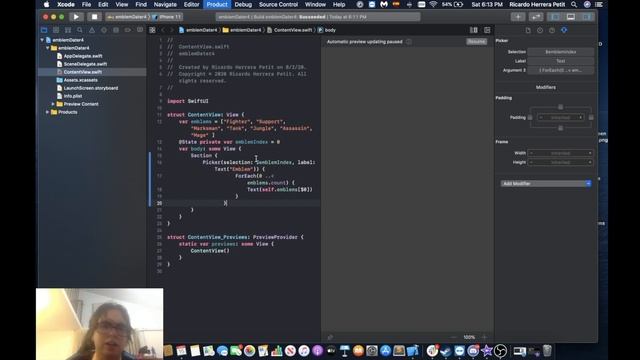
Task: Open the Report navigator
Action: click(x=140, y=30)
